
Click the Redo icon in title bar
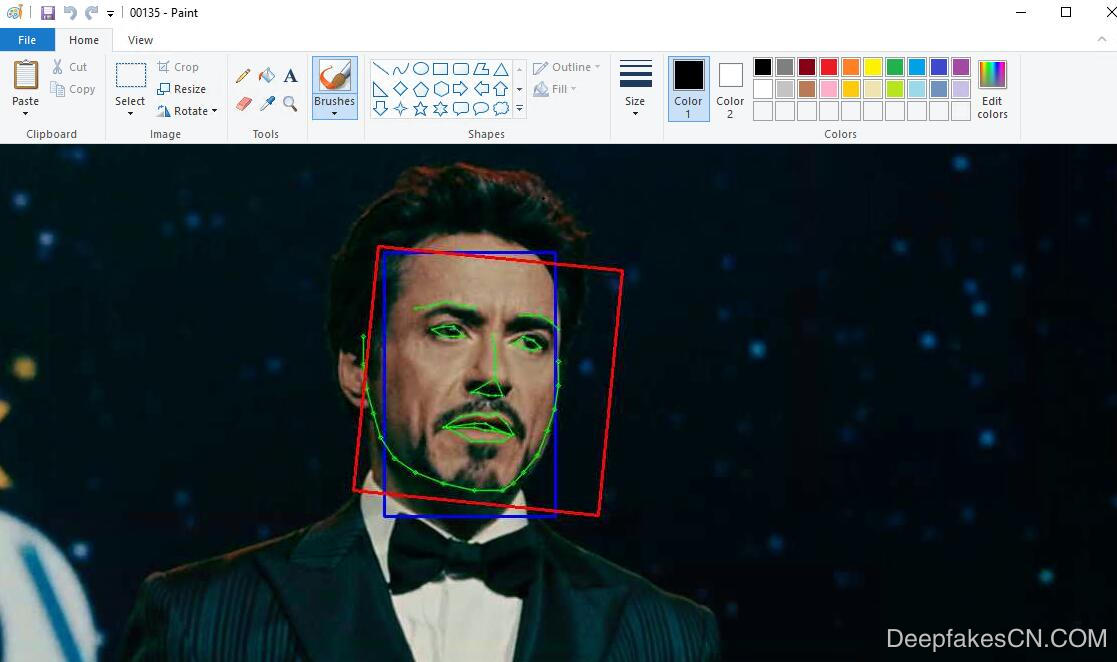pos(91,13)
